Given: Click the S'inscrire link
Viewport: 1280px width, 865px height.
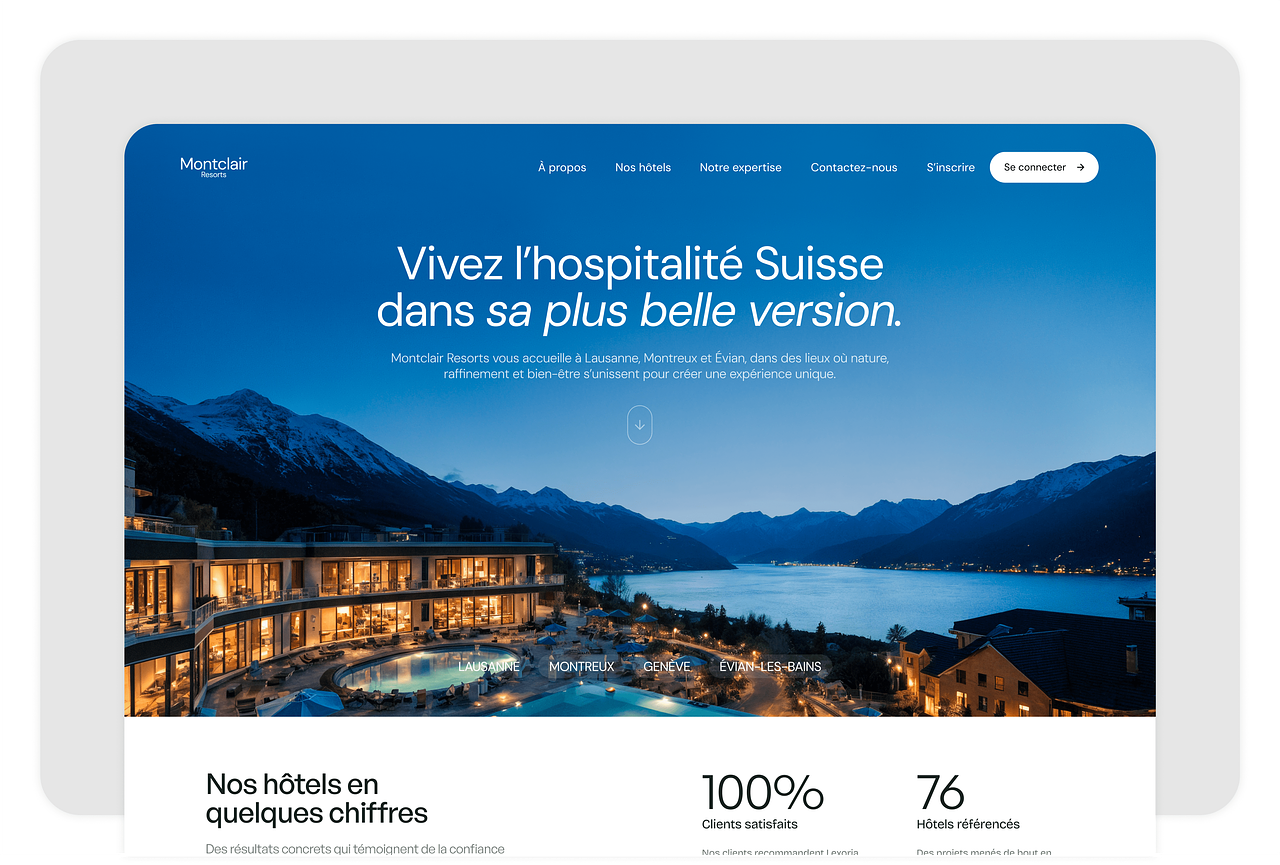Looking at the screenshot, I should point(951,167).
